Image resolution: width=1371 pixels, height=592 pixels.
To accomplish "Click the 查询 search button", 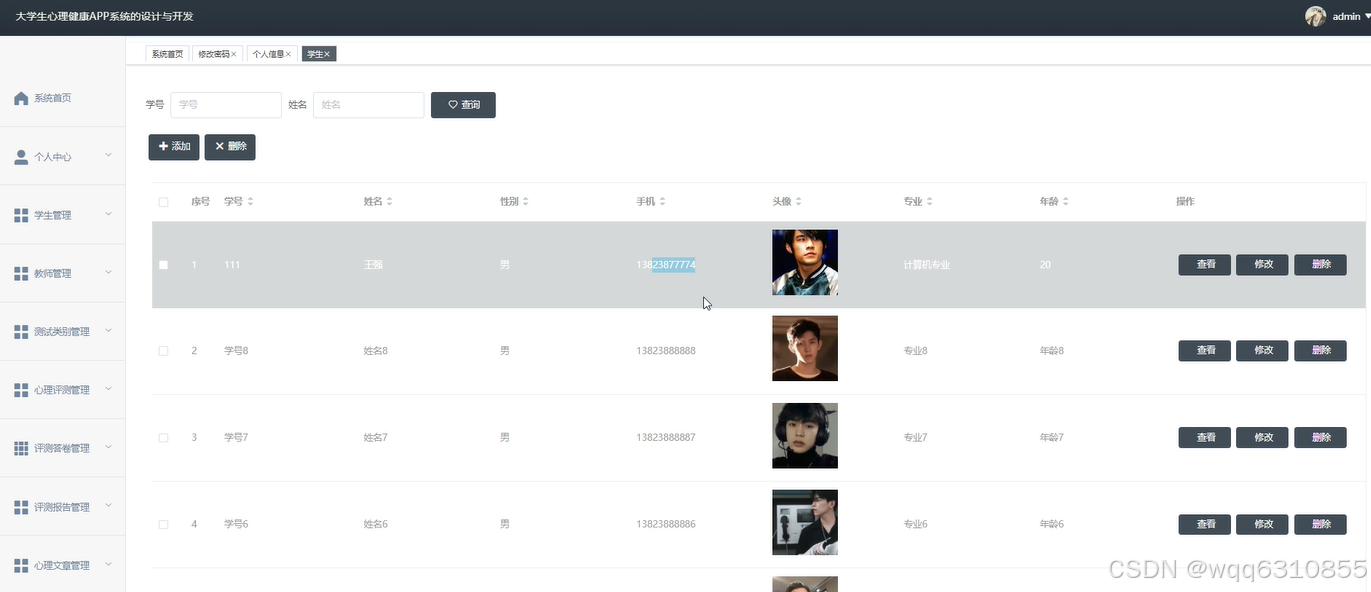I will (463, 105).
